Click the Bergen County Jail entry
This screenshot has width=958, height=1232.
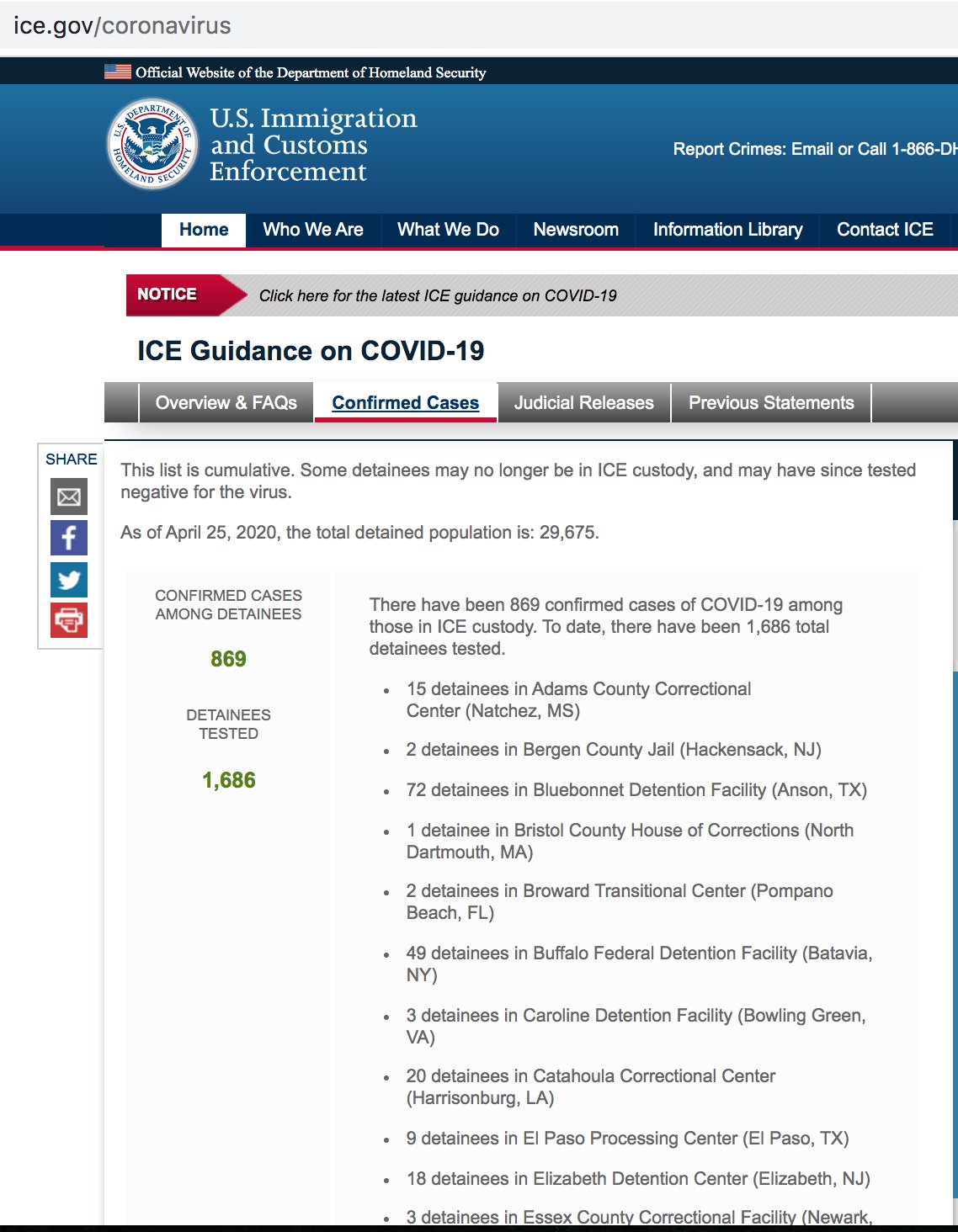coord(614,750)
